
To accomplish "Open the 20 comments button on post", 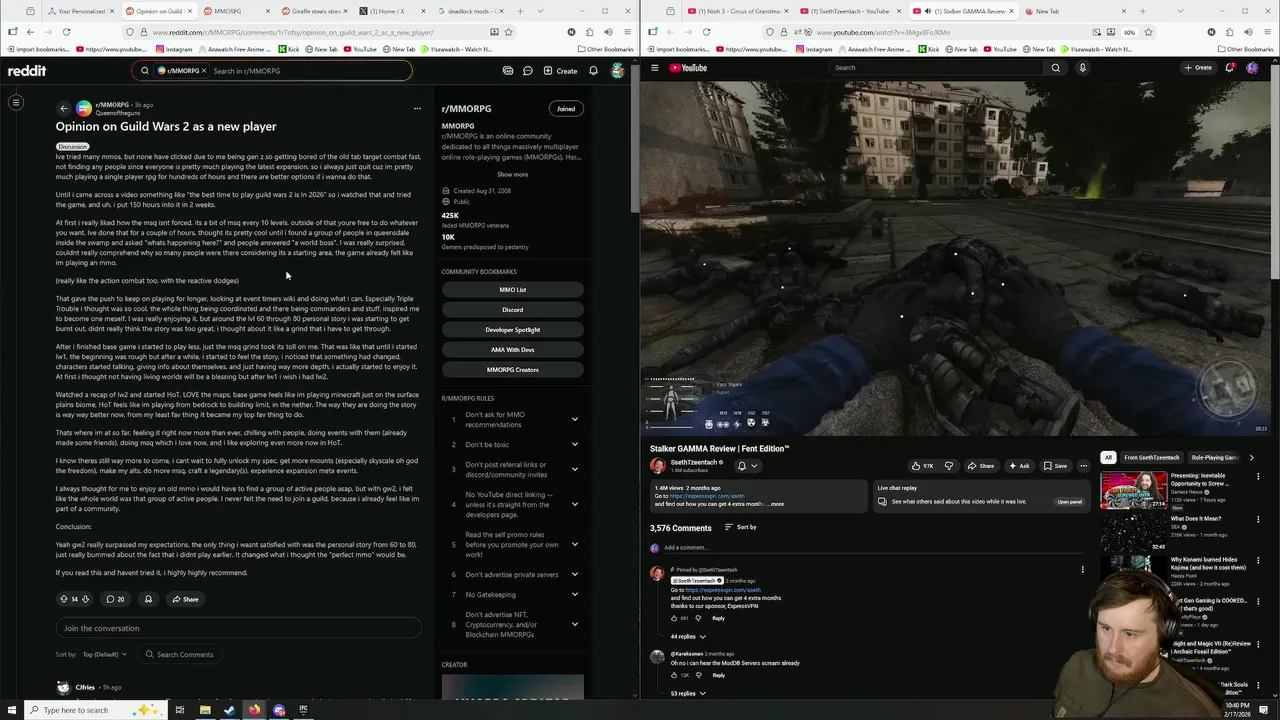I will [115, 599].
